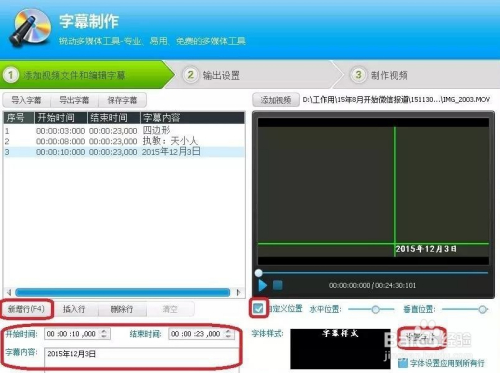This screenshot has width=500, height=373.
Task: Open font 设置字体 button
Action: click(x=422, y=337)
